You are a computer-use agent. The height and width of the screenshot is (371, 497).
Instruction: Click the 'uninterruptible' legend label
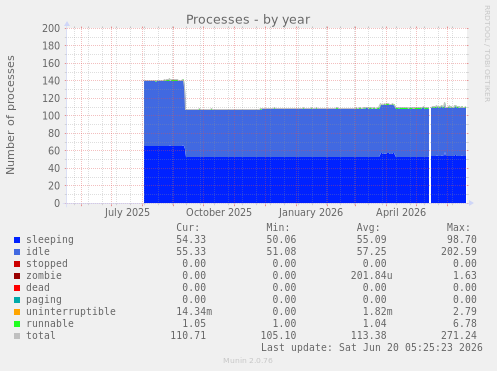pos(71,312)
